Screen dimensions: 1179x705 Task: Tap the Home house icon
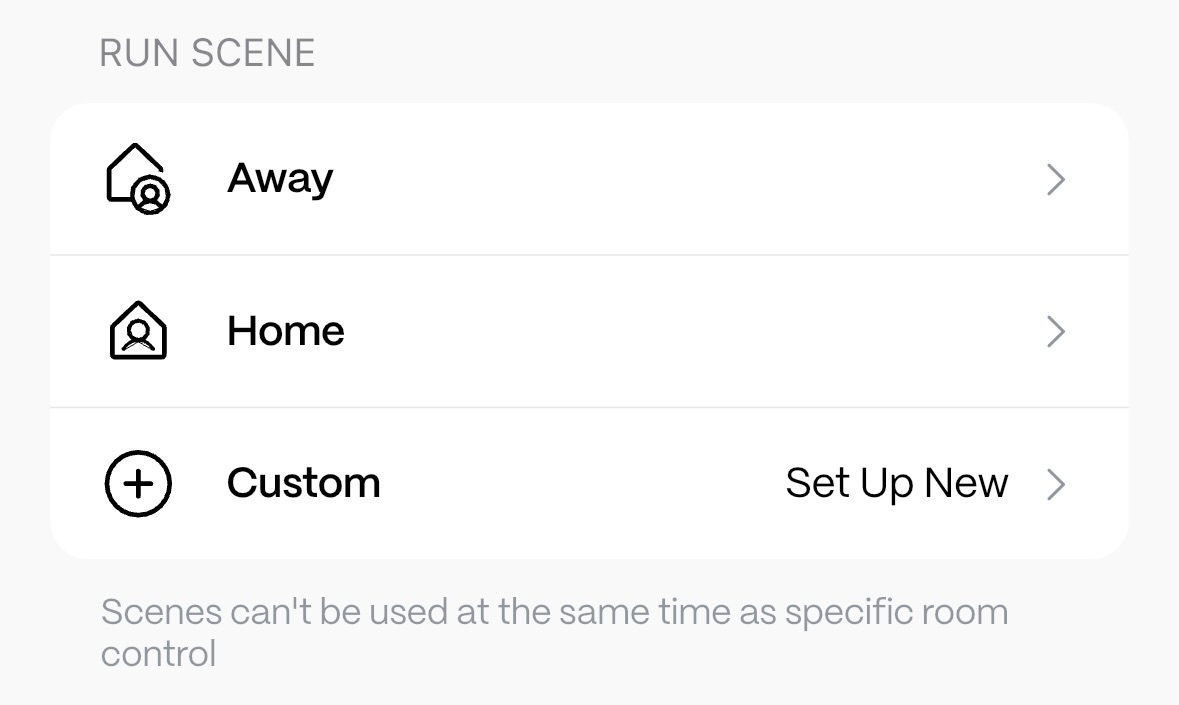pyautogui.click(x=138, y=331)
